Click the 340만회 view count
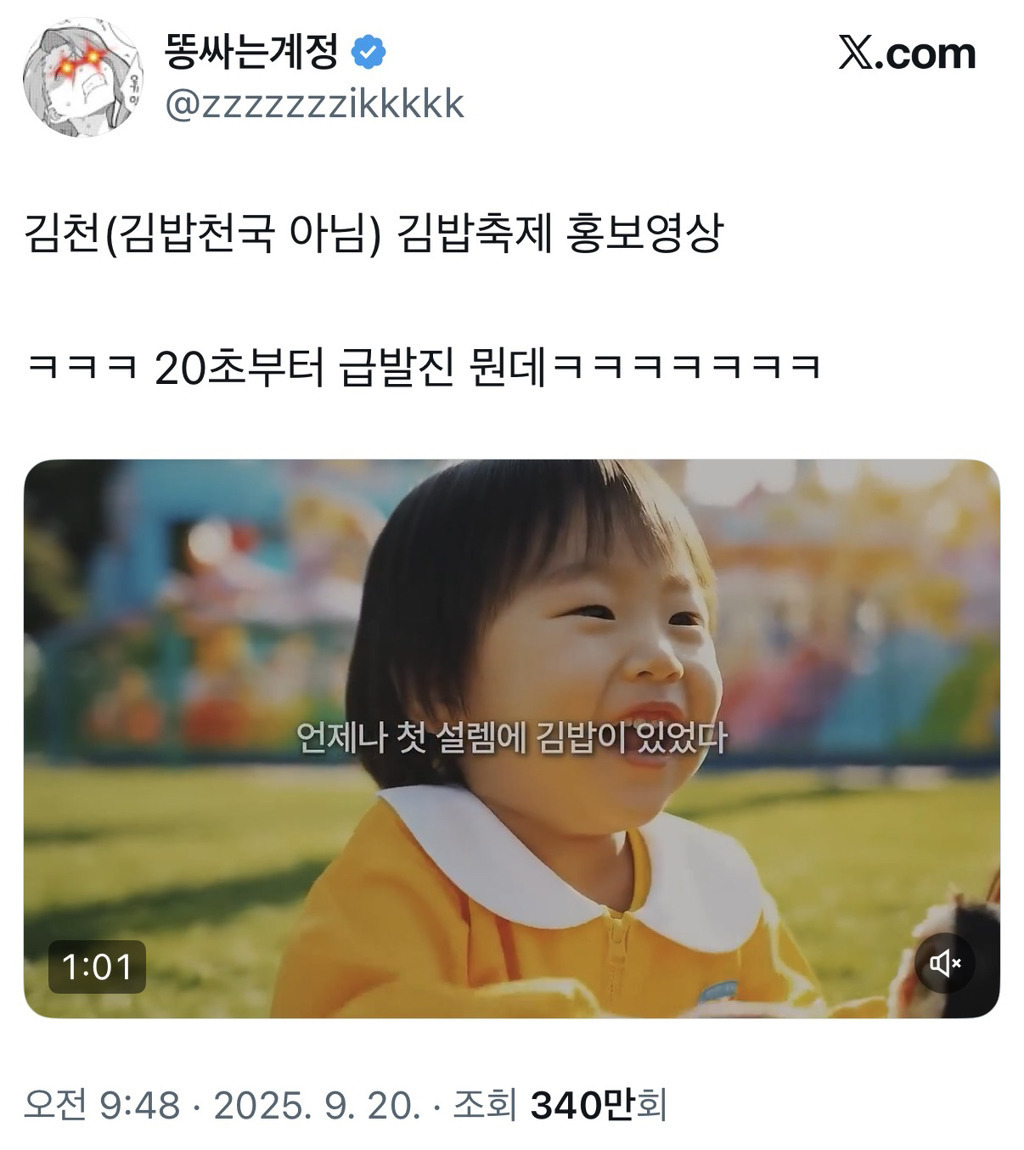Viewport: 1024px width, 1150px height. [599, 1105]
